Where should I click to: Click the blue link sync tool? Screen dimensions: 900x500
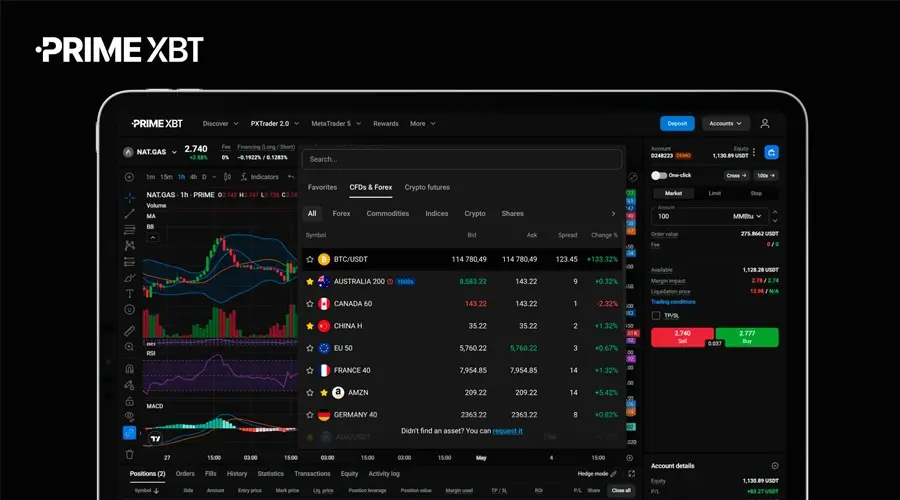[x=130, y=433]
